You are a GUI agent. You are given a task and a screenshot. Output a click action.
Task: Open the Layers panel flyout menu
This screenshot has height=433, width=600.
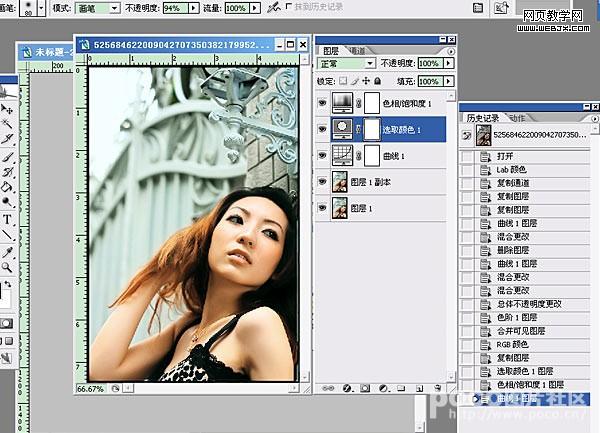[451, 51]
